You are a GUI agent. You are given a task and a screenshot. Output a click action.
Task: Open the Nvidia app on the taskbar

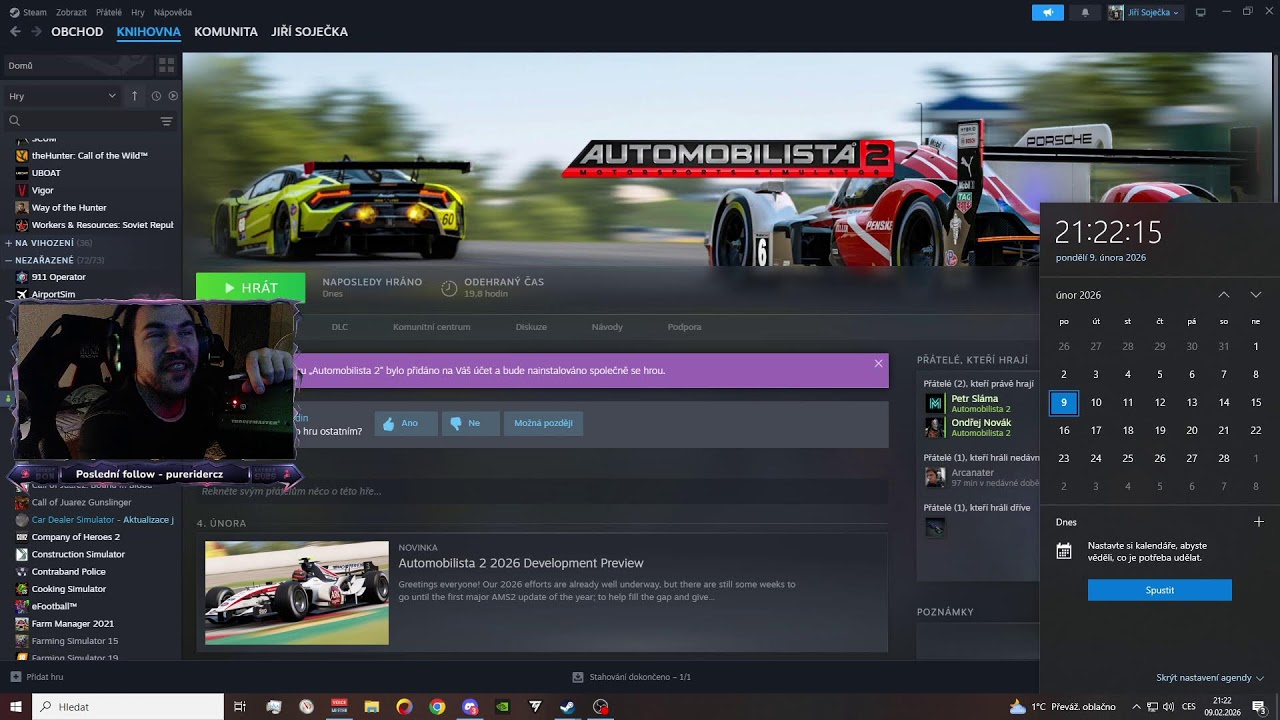pyautogui.click(x=502, y=706)
